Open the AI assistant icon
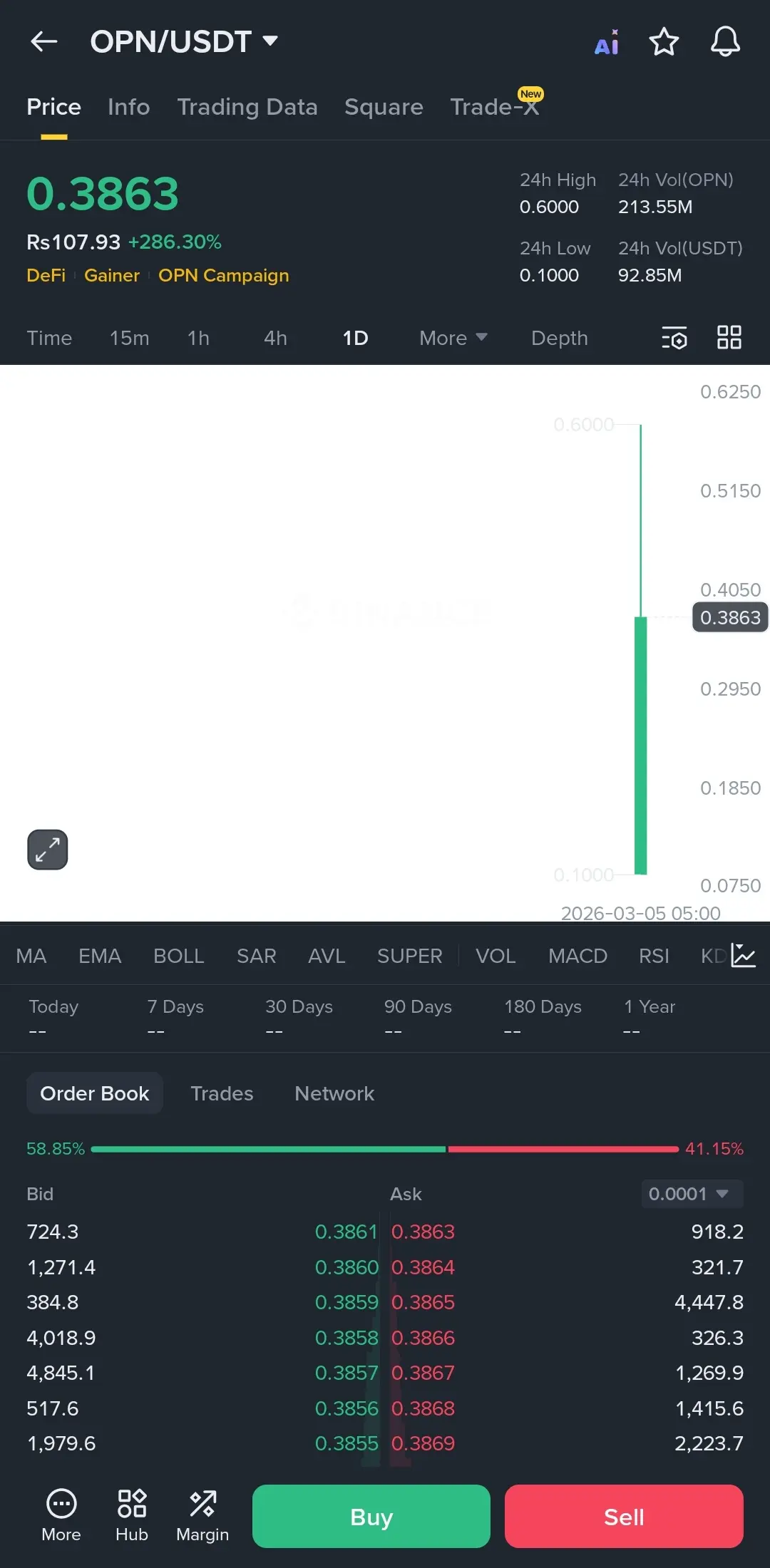Screen dimensions: 770x1568 [x=607, y=42]
